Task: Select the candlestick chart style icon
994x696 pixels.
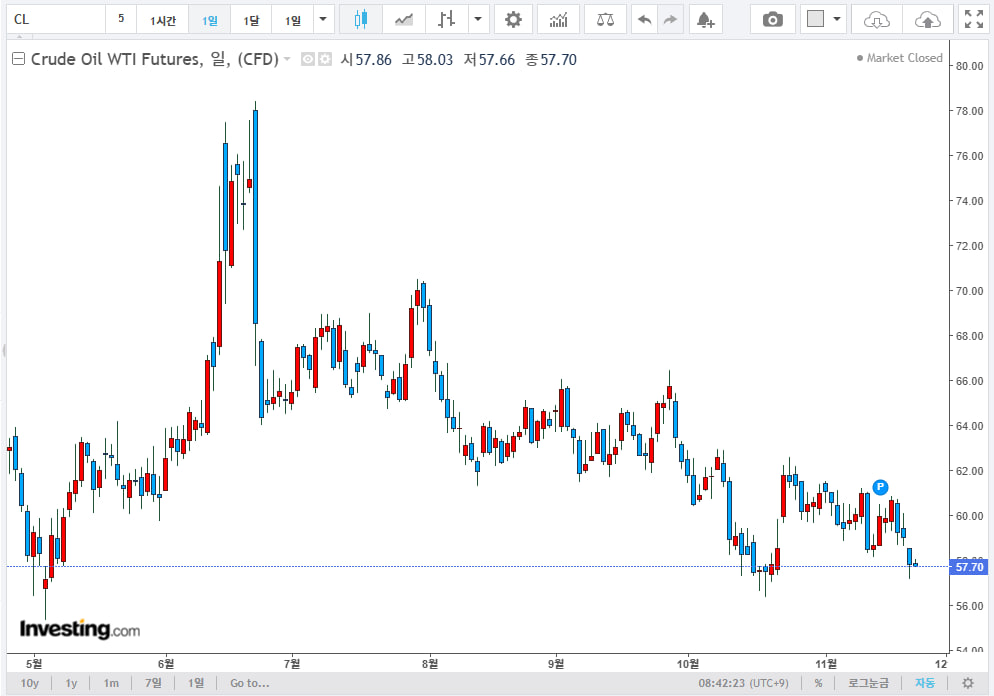Action: (360, 19)
